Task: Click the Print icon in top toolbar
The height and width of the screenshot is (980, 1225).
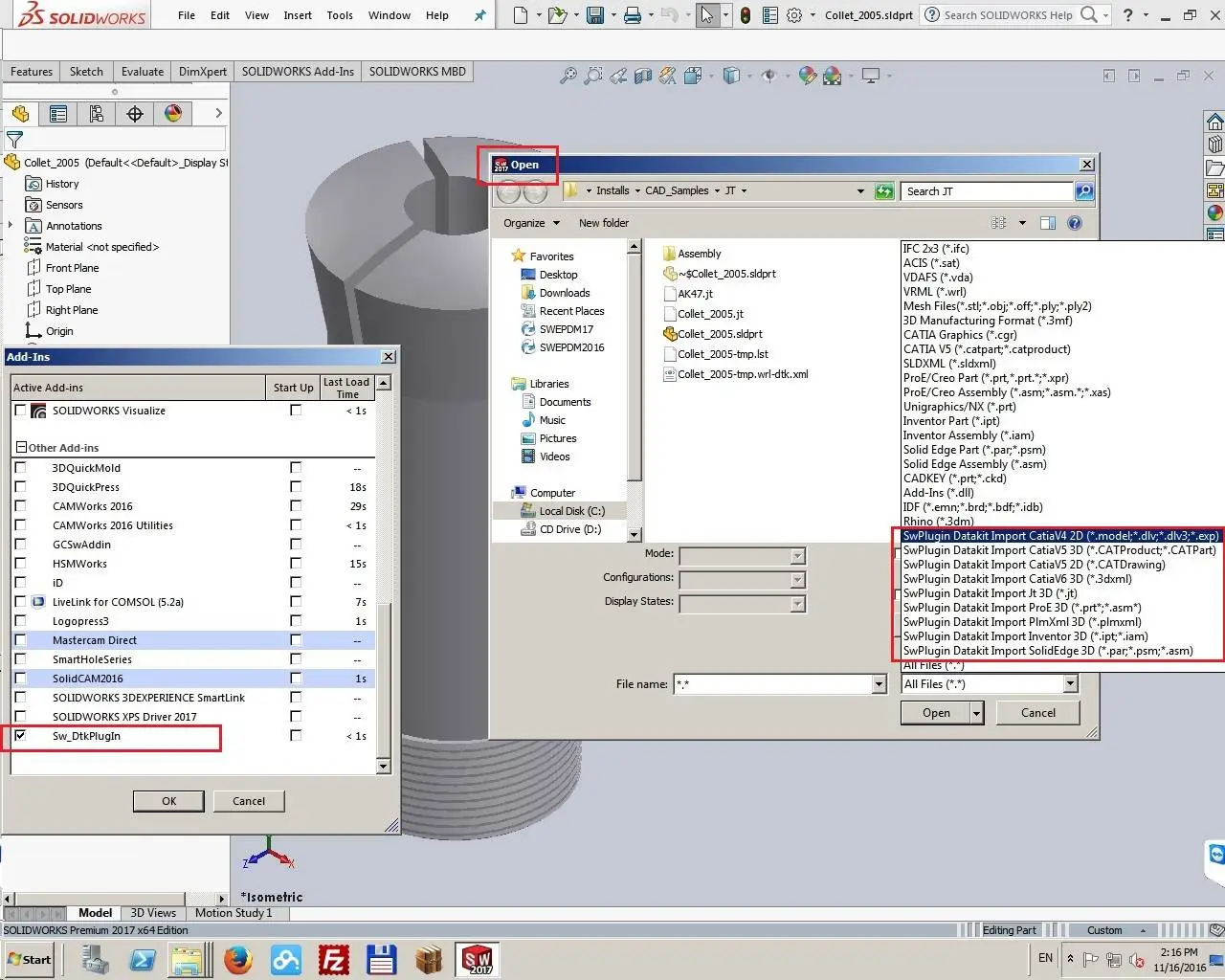Action: point(633,15)
